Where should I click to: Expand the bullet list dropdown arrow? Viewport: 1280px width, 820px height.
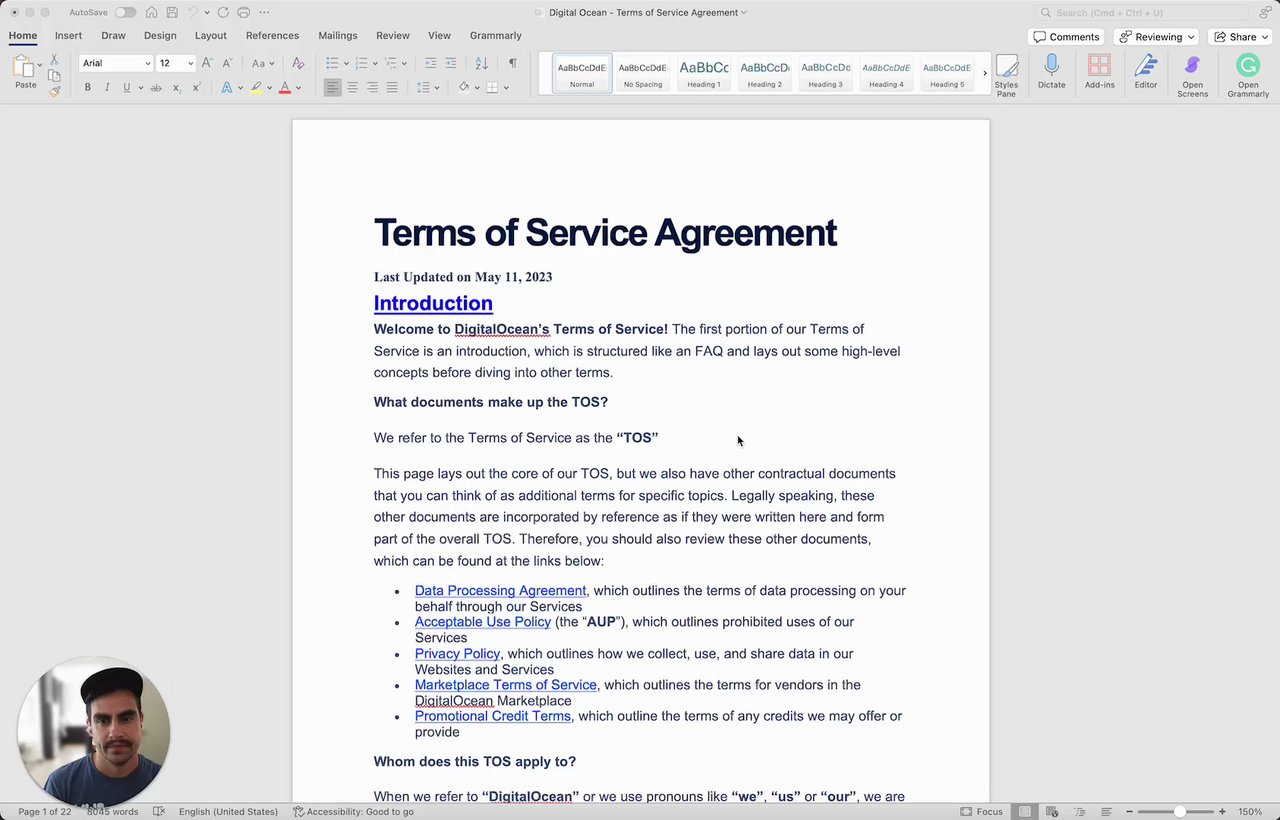click(x=346, y=64)
